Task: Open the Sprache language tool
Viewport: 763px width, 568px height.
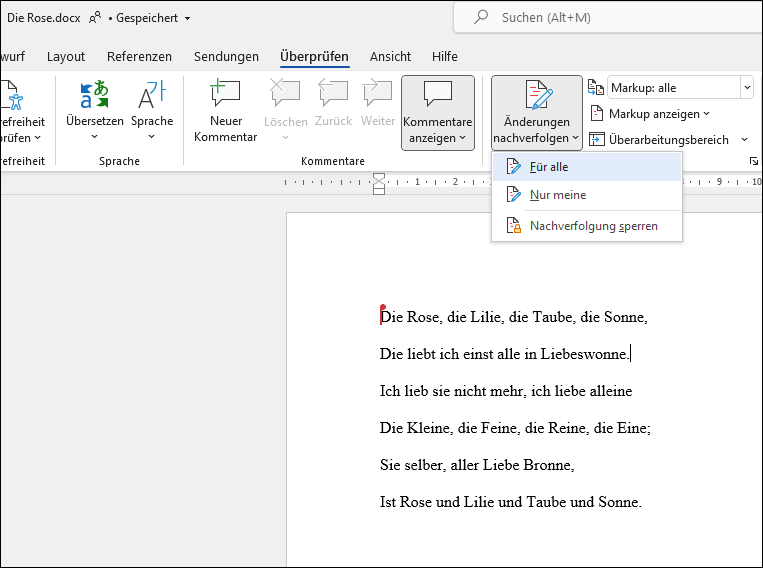Action: tap(152, 110)
